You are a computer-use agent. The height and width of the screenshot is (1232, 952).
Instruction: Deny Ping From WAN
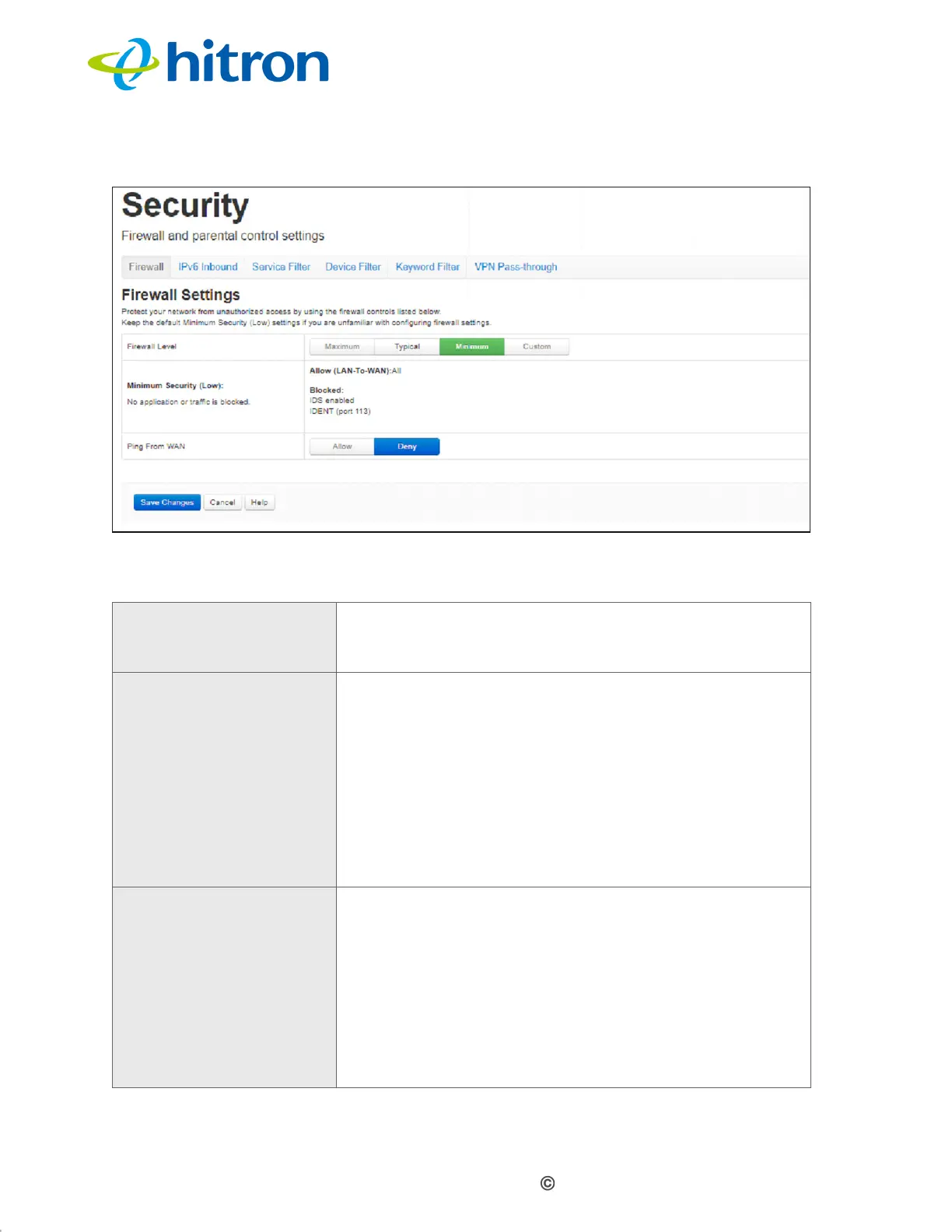tap(407, 446)
